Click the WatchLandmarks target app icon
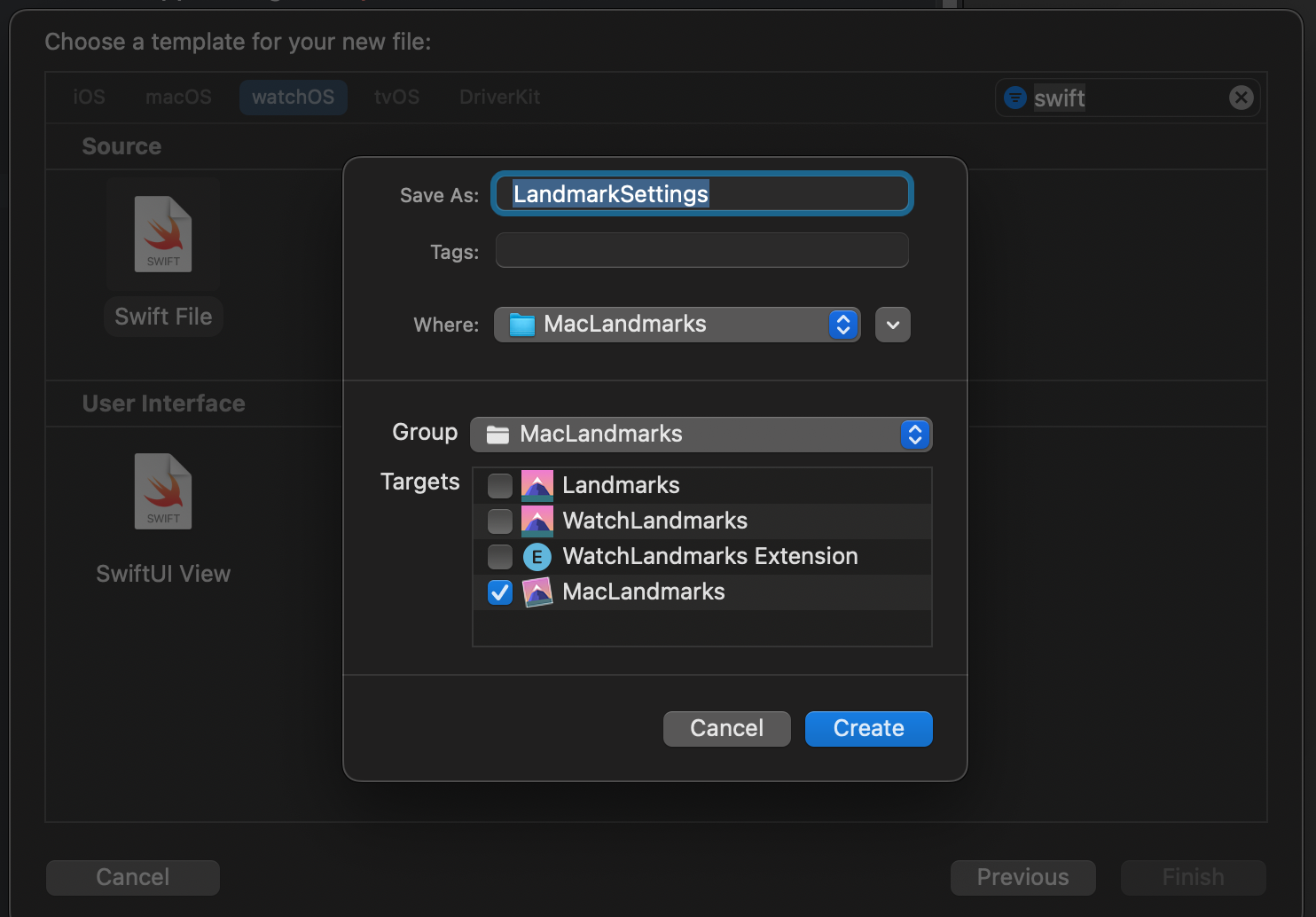The image size is (1316, 917). click(x=537, y=521)
